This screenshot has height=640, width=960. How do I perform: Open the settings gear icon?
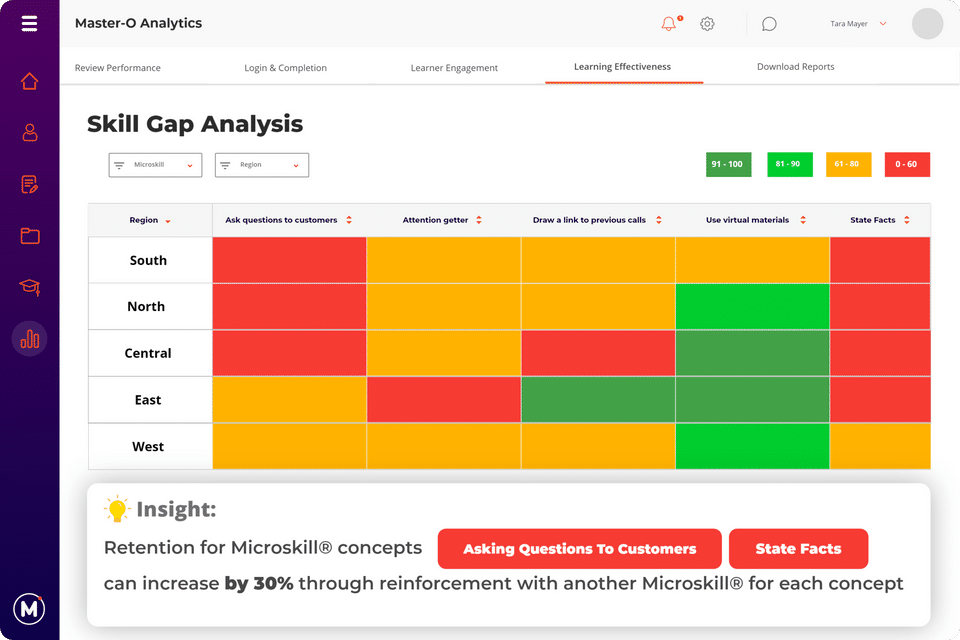click(x=707, y=24)
